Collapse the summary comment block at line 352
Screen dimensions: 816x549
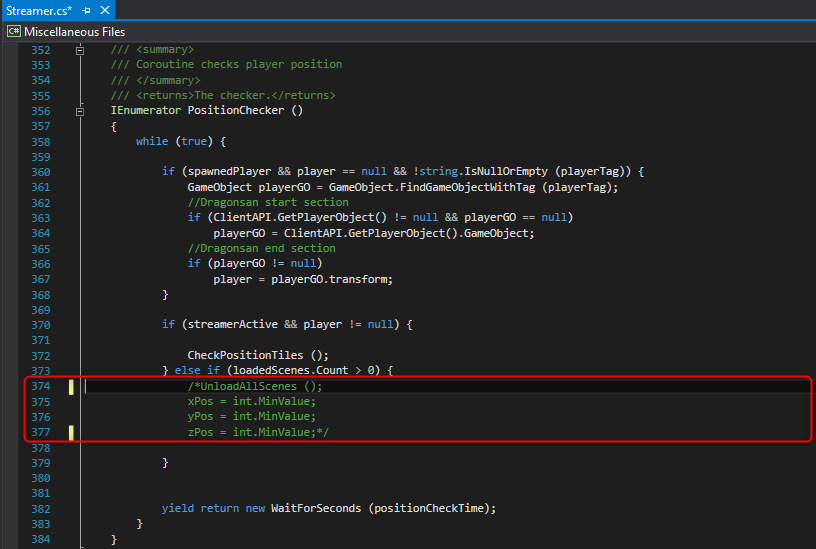click(x=80, y=49)
